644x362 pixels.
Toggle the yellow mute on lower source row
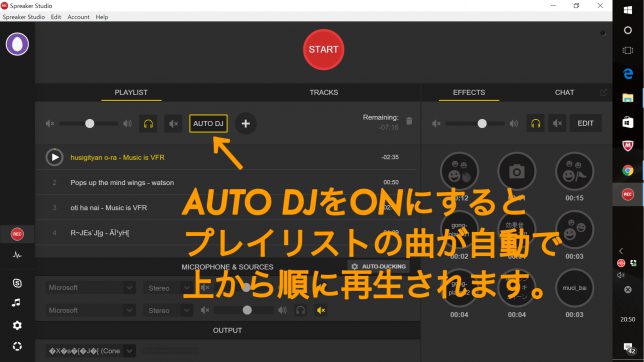(321, 310)
